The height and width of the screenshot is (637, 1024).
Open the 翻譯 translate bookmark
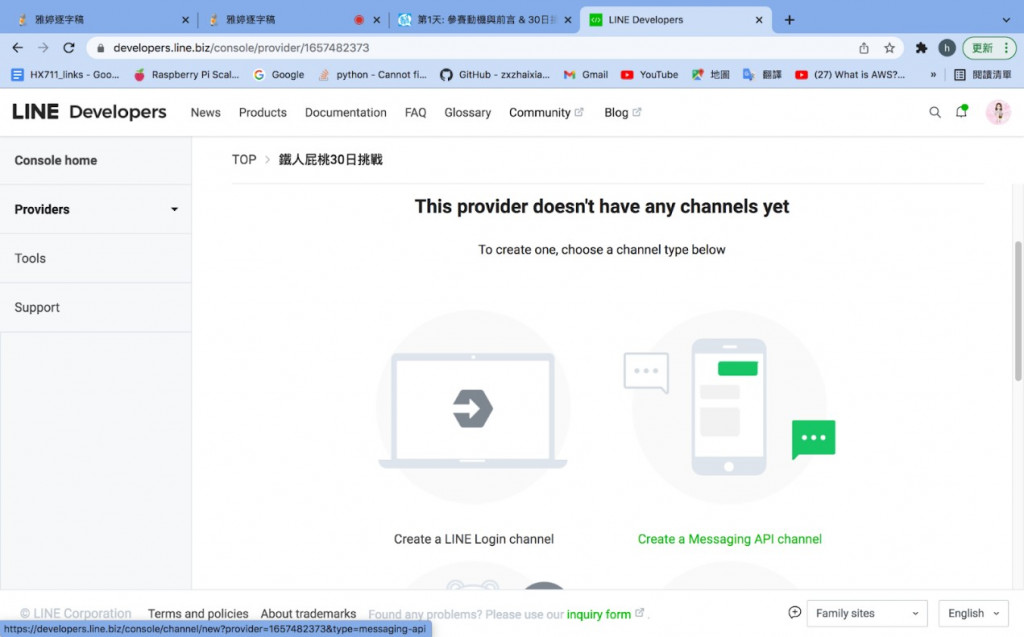coord(763,74)
